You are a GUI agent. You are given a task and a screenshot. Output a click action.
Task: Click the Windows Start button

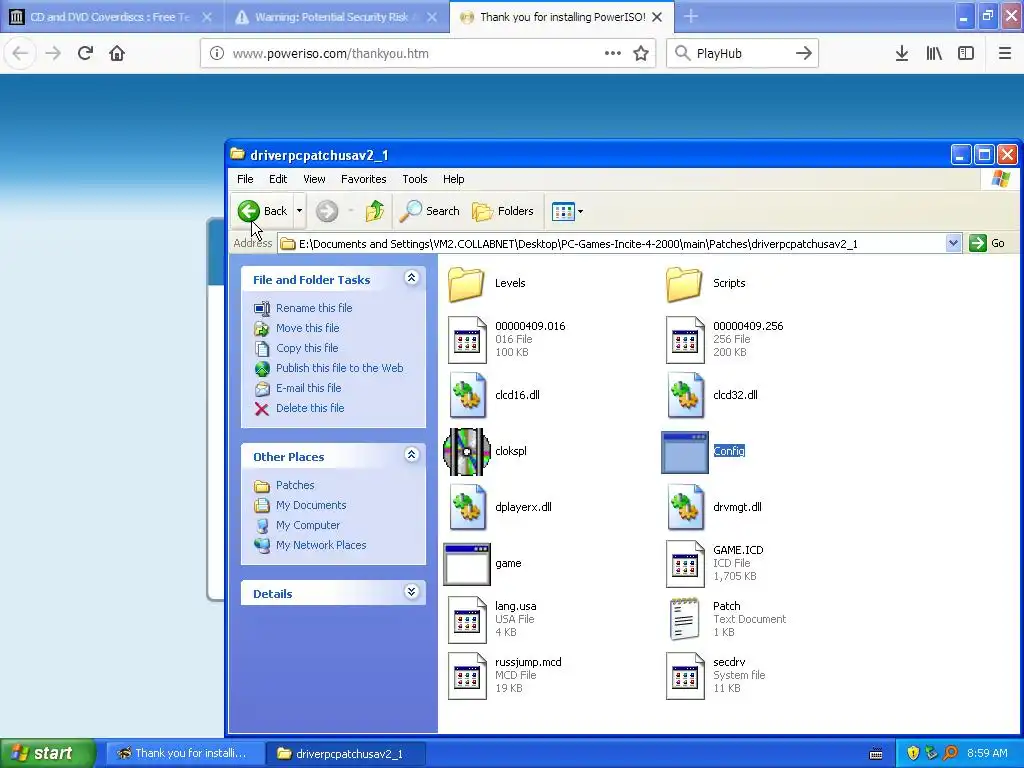48,753
